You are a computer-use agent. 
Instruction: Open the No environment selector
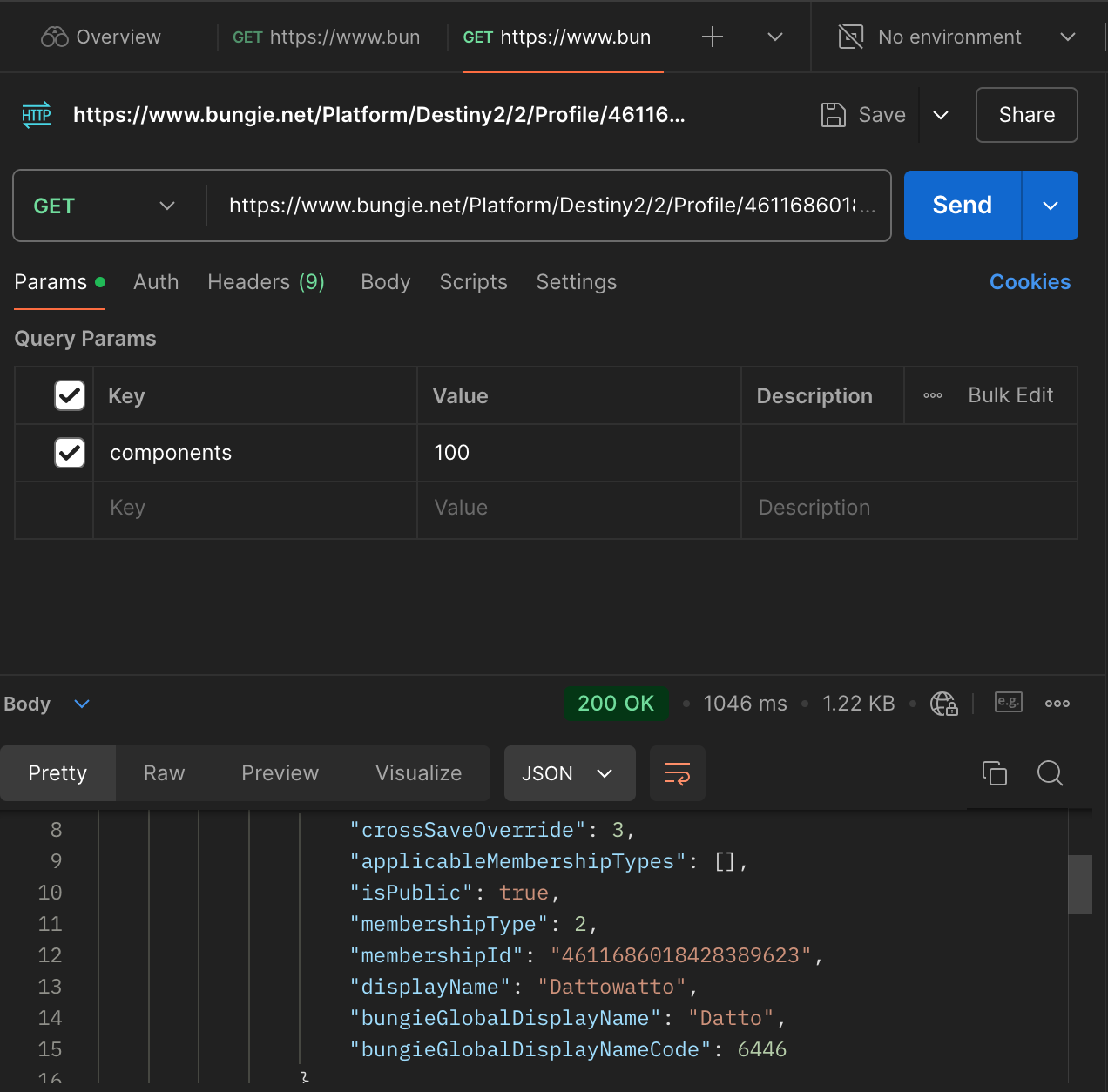point(956,37)
